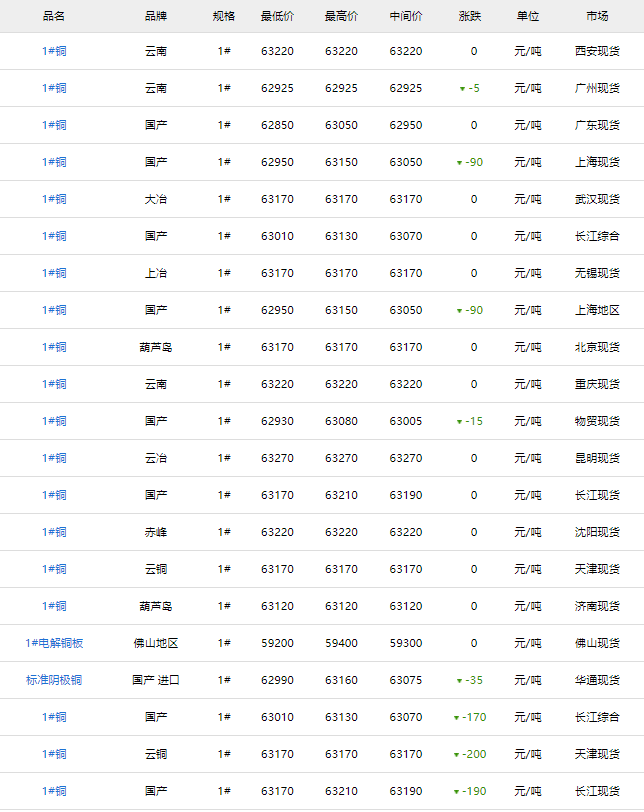The height and width of the screenshot is (812, 644).
Task: Click the down arrow beside -200
Action: pyautogui.click(x=456, y=755)
